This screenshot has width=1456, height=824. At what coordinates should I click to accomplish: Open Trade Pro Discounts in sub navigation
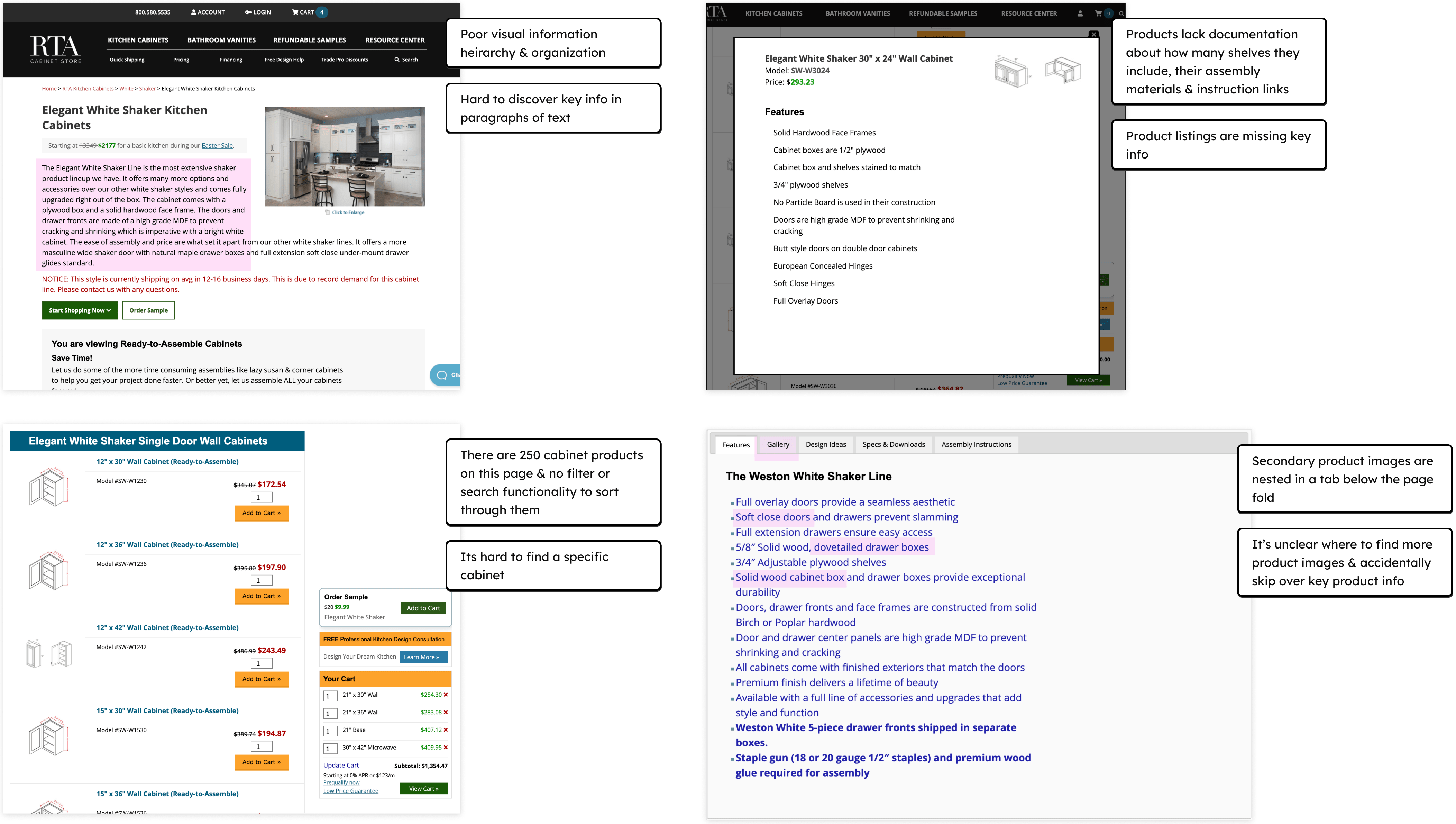[345, 60]
